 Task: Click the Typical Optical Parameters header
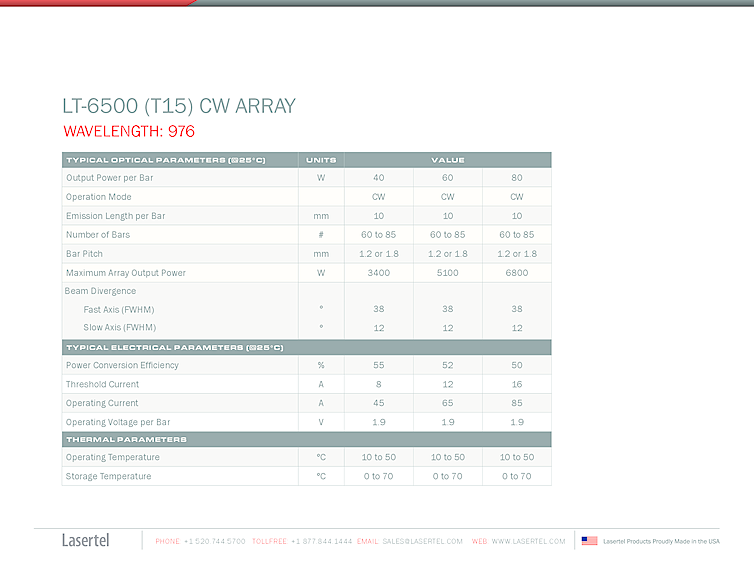[x=165, y=160]
